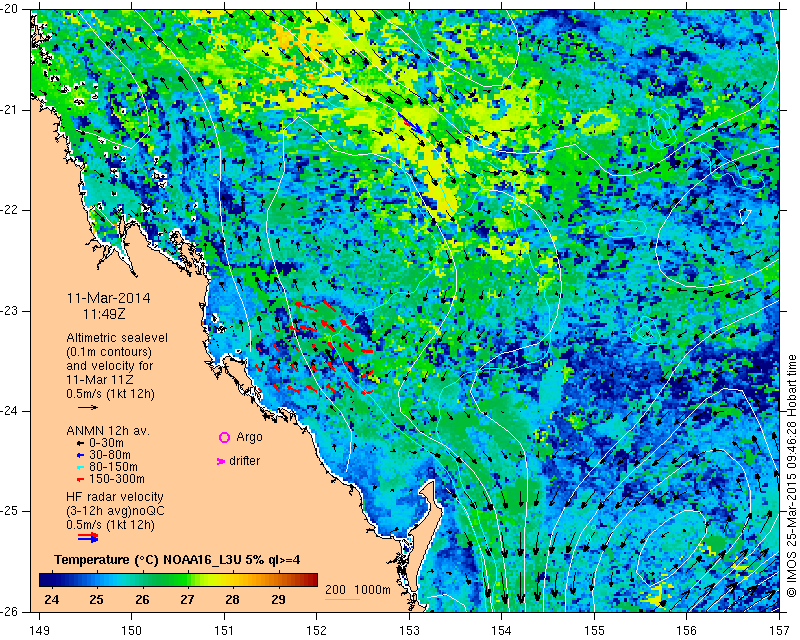Click the 150-300m depth label
The width and height of the screenshot is (800, 640).
117,479
